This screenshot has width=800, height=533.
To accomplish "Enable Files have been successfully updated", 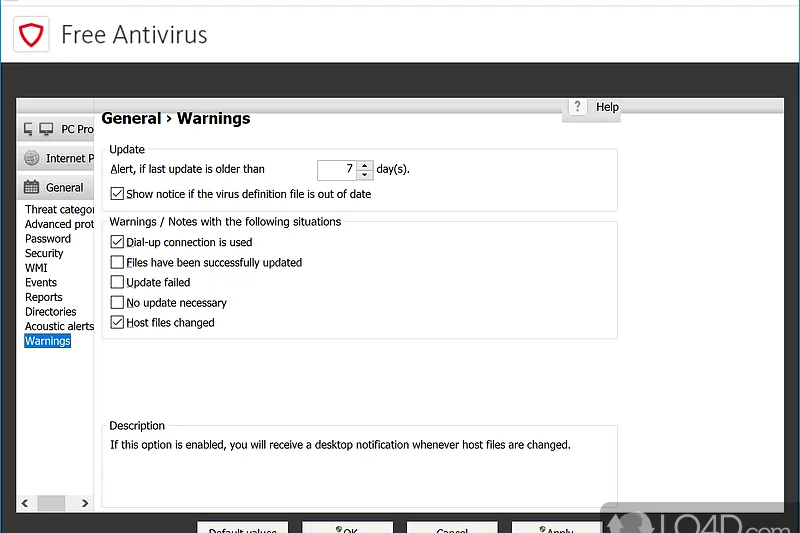I will point(117,262).
